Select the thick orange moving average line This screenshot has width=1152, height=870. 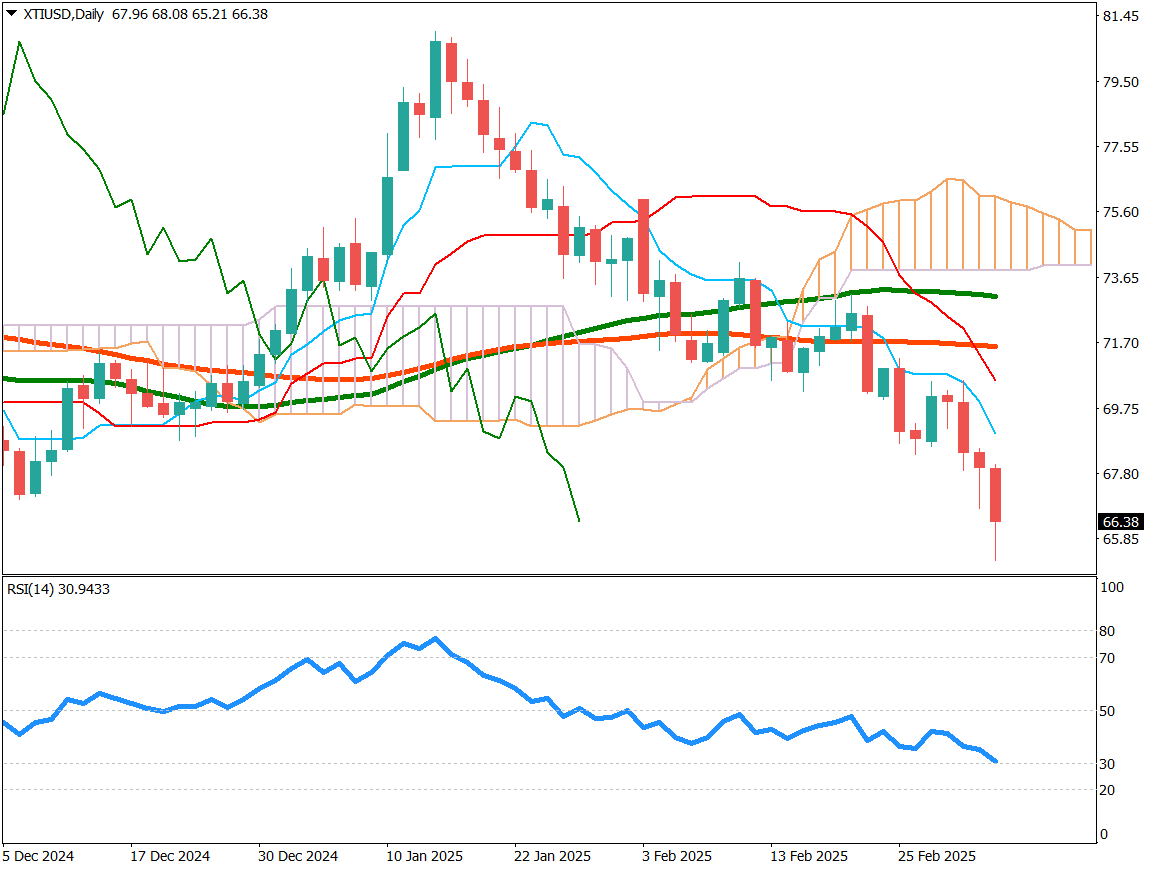(x=900, y=342)
